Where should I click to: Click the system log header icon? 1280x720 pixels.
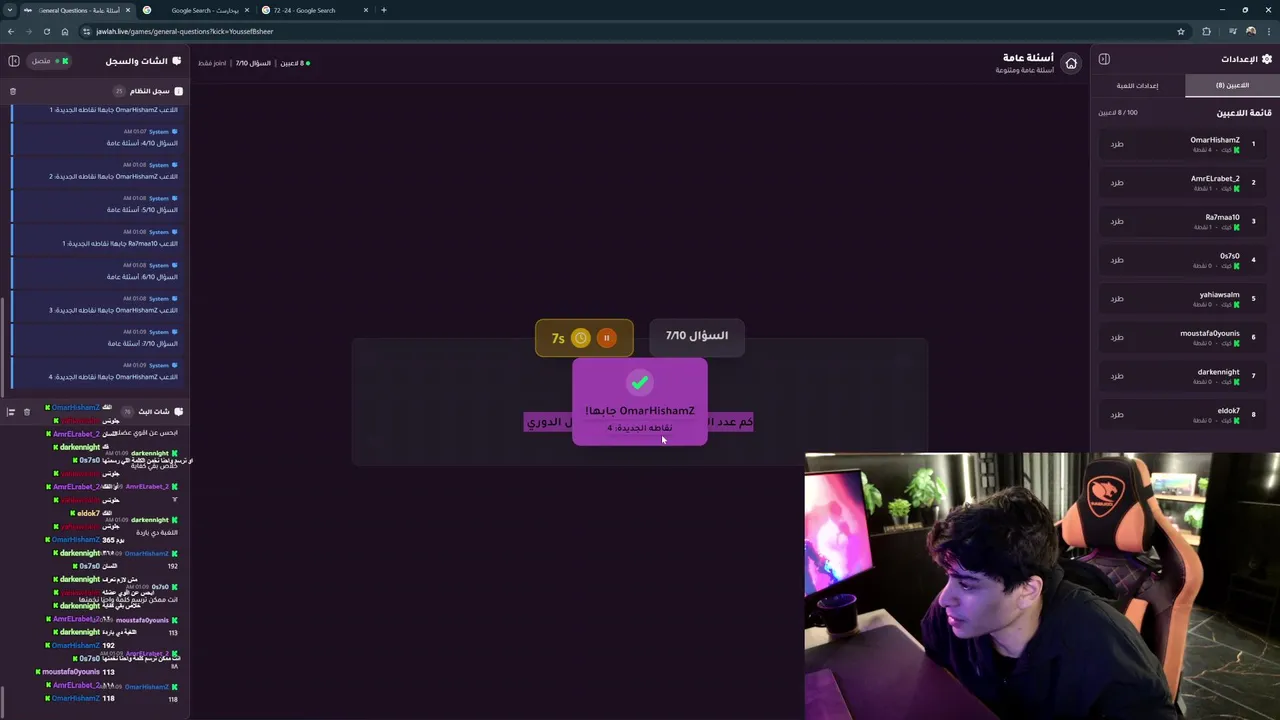(179, 91)
